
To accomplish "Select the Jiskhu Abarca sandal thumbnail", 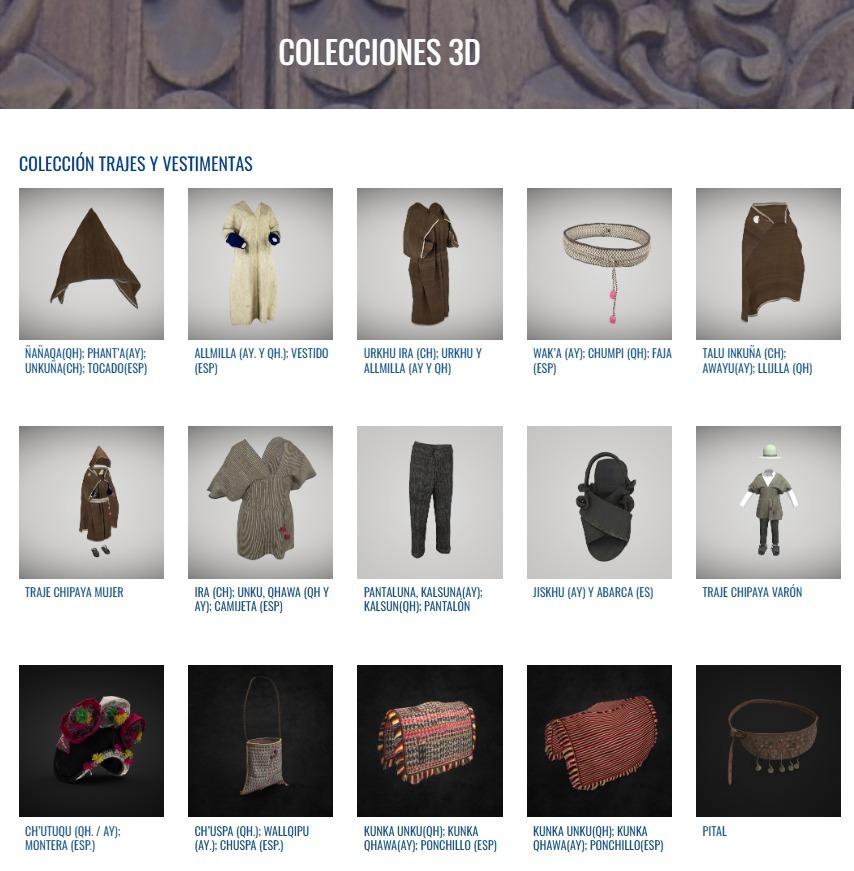I will 599,502.
